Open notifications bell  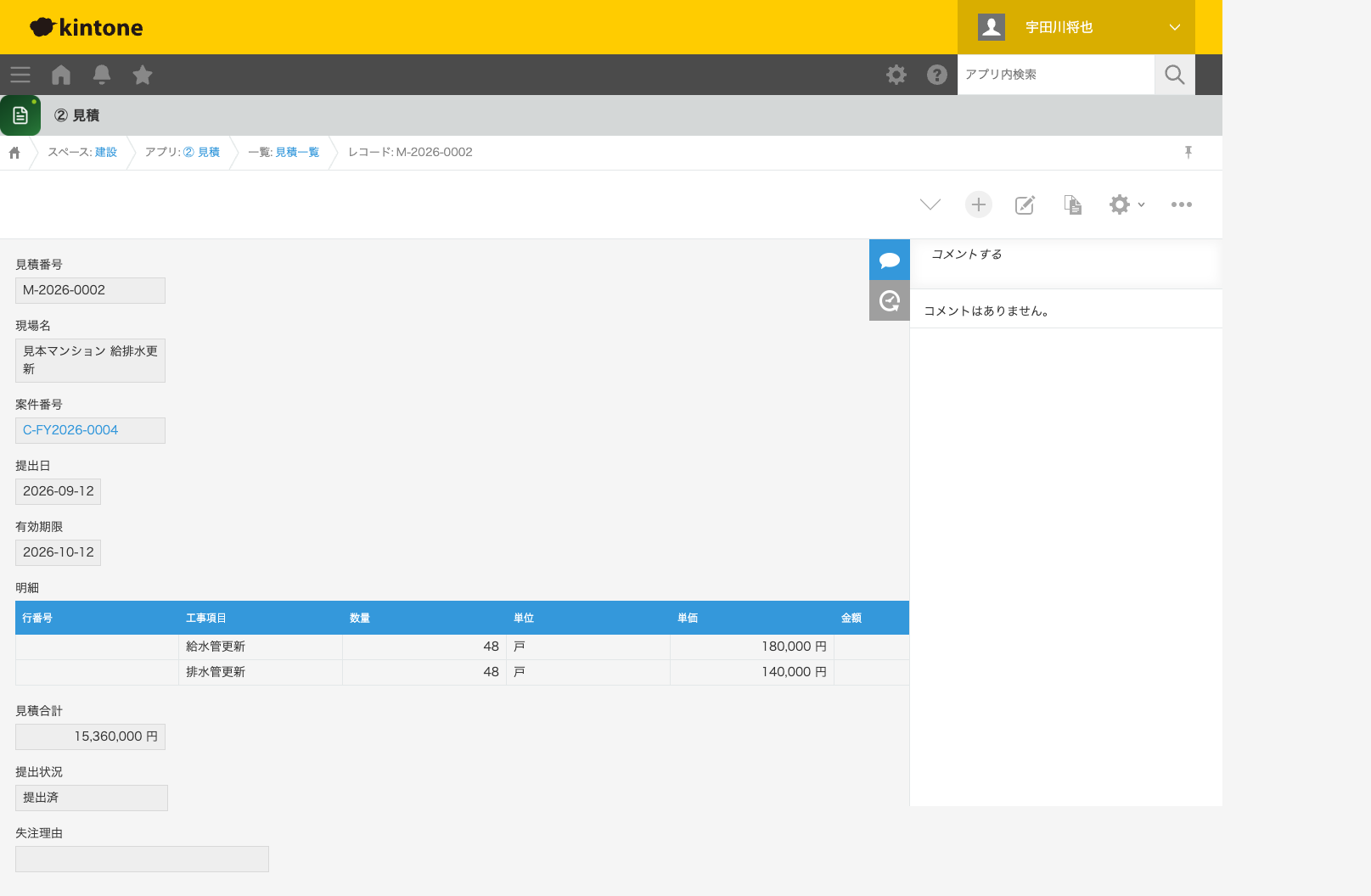102,75
